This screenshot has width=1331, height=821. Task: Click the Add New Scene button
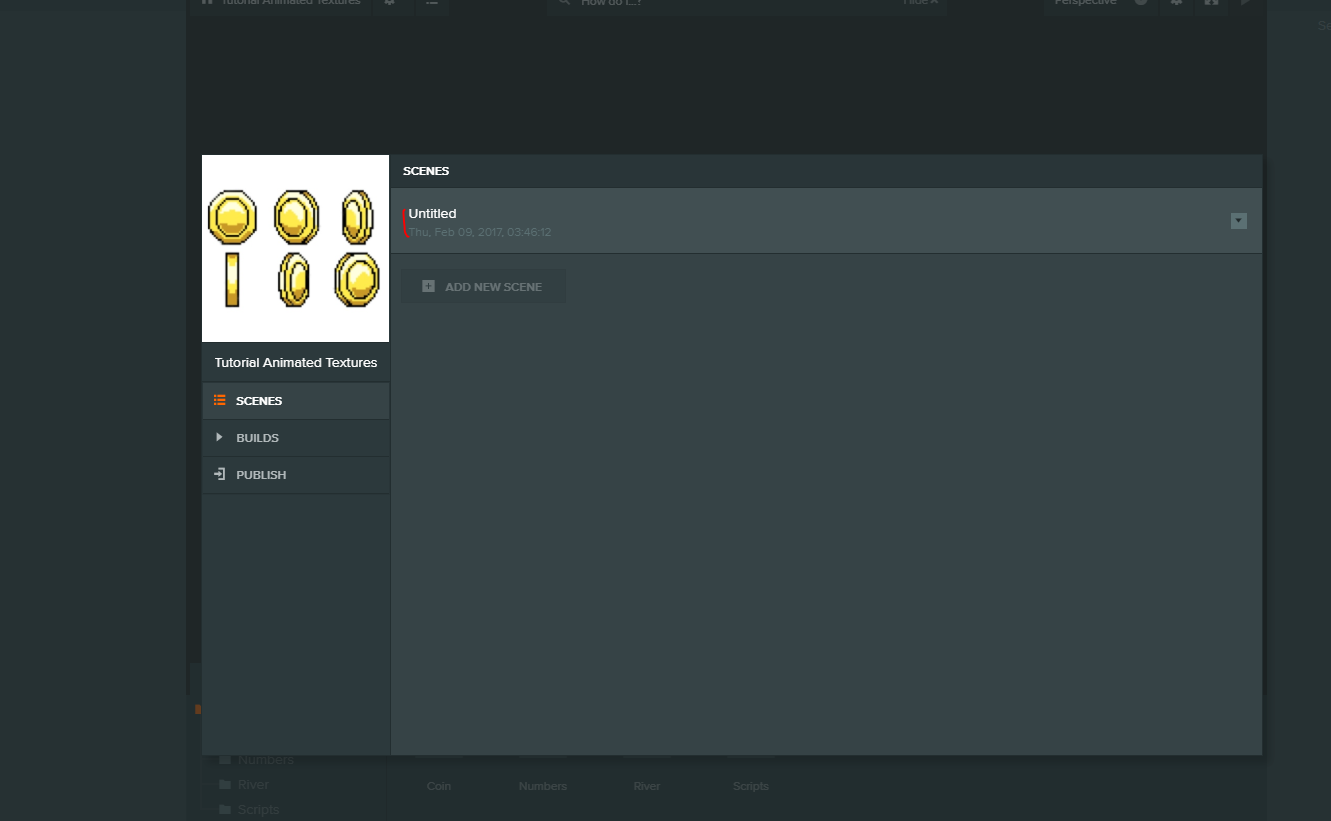(484, 286)
